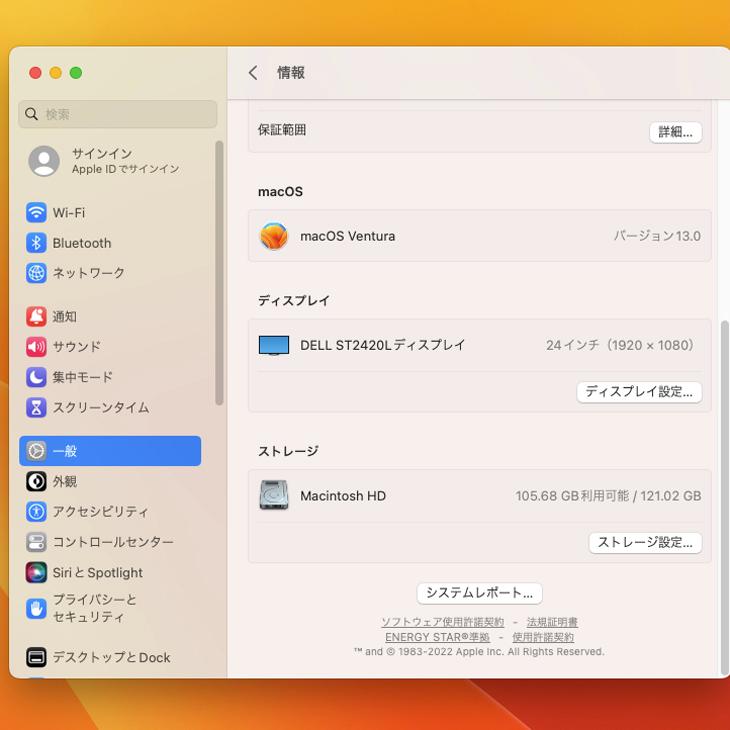Click the 保証範囲 label
This screenshot has width=730, height=730.
[282, 130]
